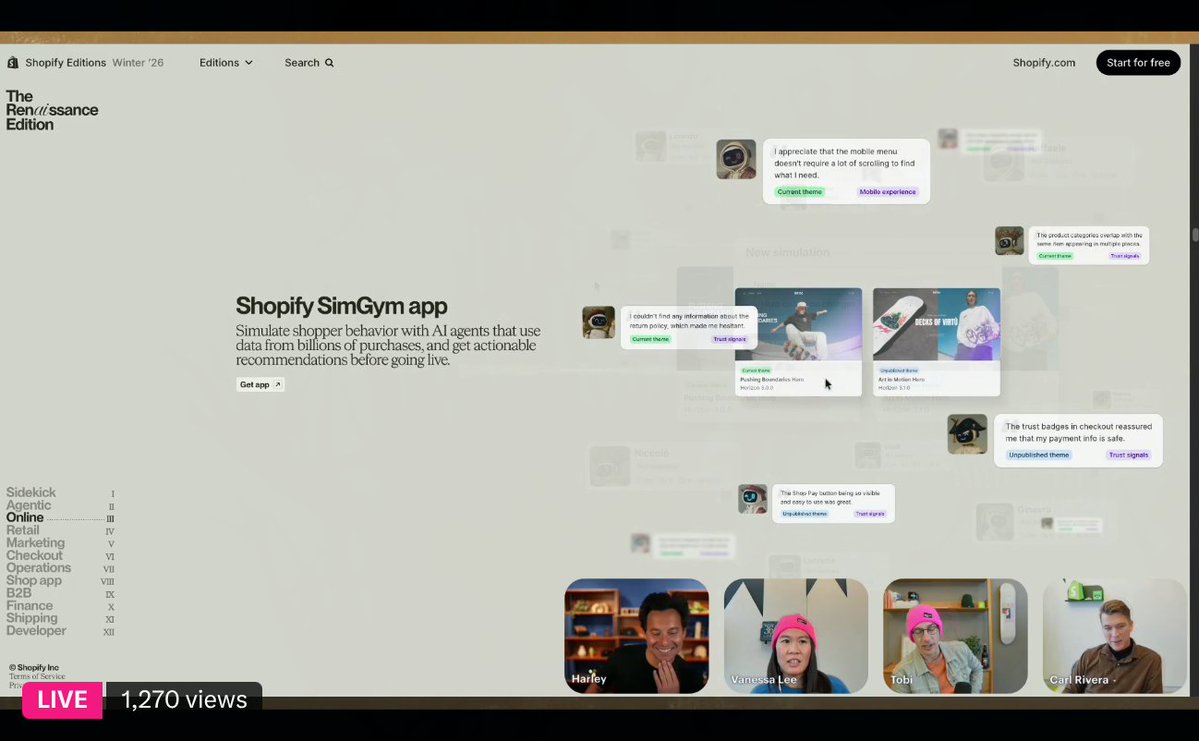Image resolution: width=1199 pixels, height=741 pixels.
Task: Click Trust signals tag on trust badges comment
Action: 1128,455
